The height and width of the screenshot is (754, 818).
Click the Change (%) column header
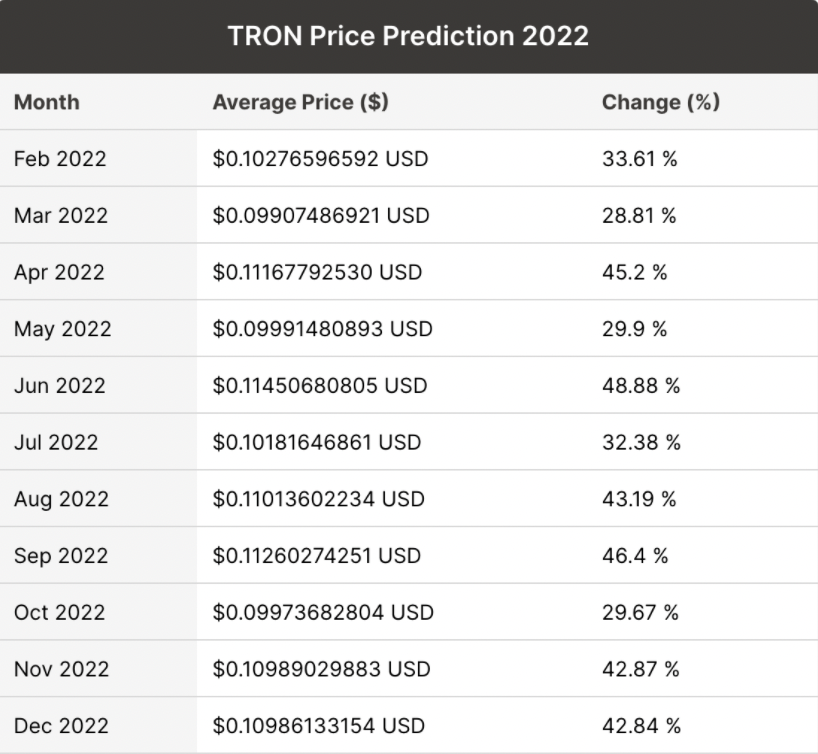[661, 102]
